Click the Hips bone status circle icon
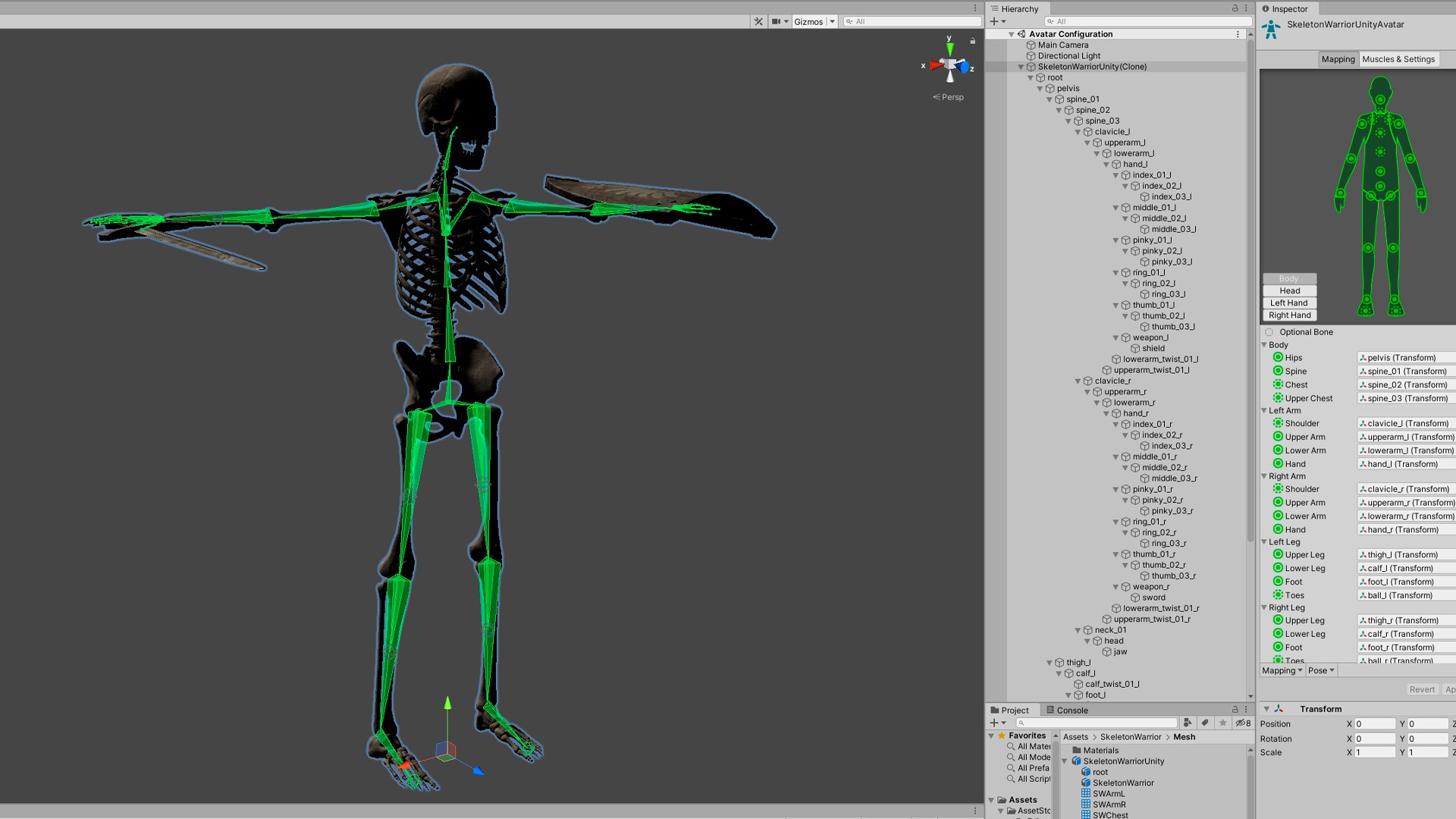 point(1278,357)
